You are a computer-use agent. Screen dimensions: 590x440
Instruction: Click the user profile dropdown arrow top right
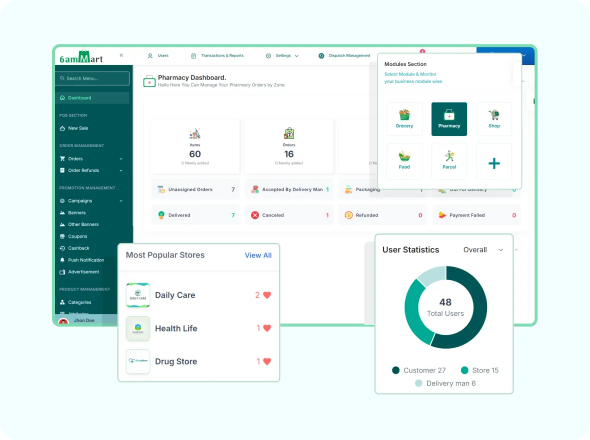tap(524, 56)
